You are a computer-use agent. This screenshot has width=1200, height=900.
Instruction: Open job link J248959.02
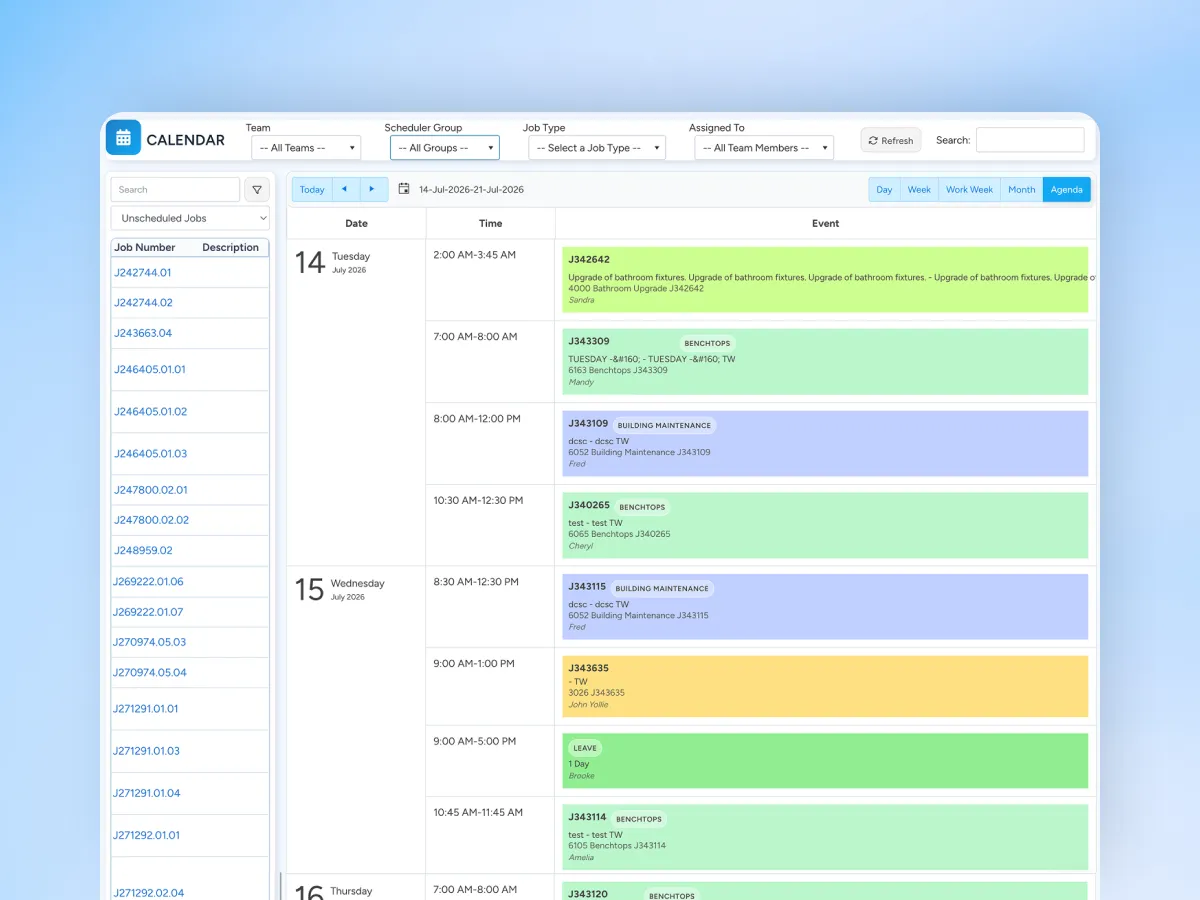143,550
